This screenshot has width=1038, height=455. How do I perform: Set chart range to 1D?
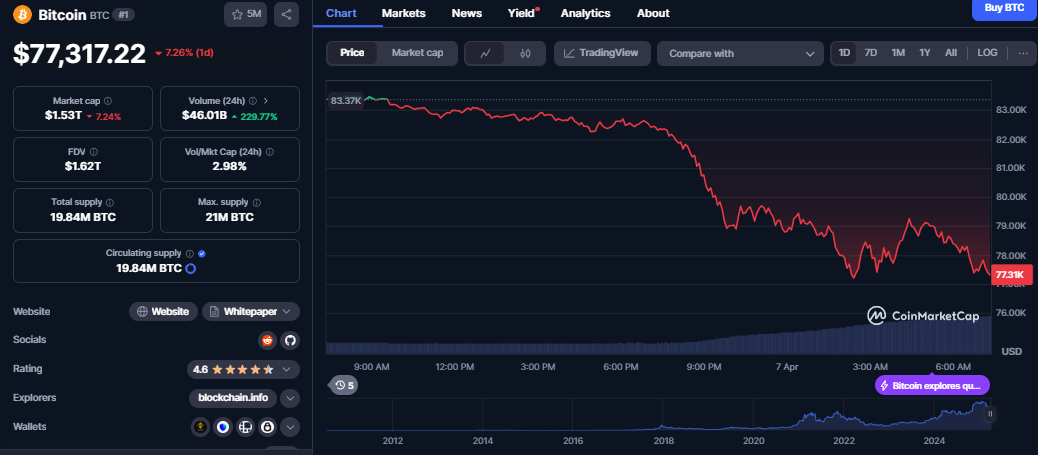[844, 53]
